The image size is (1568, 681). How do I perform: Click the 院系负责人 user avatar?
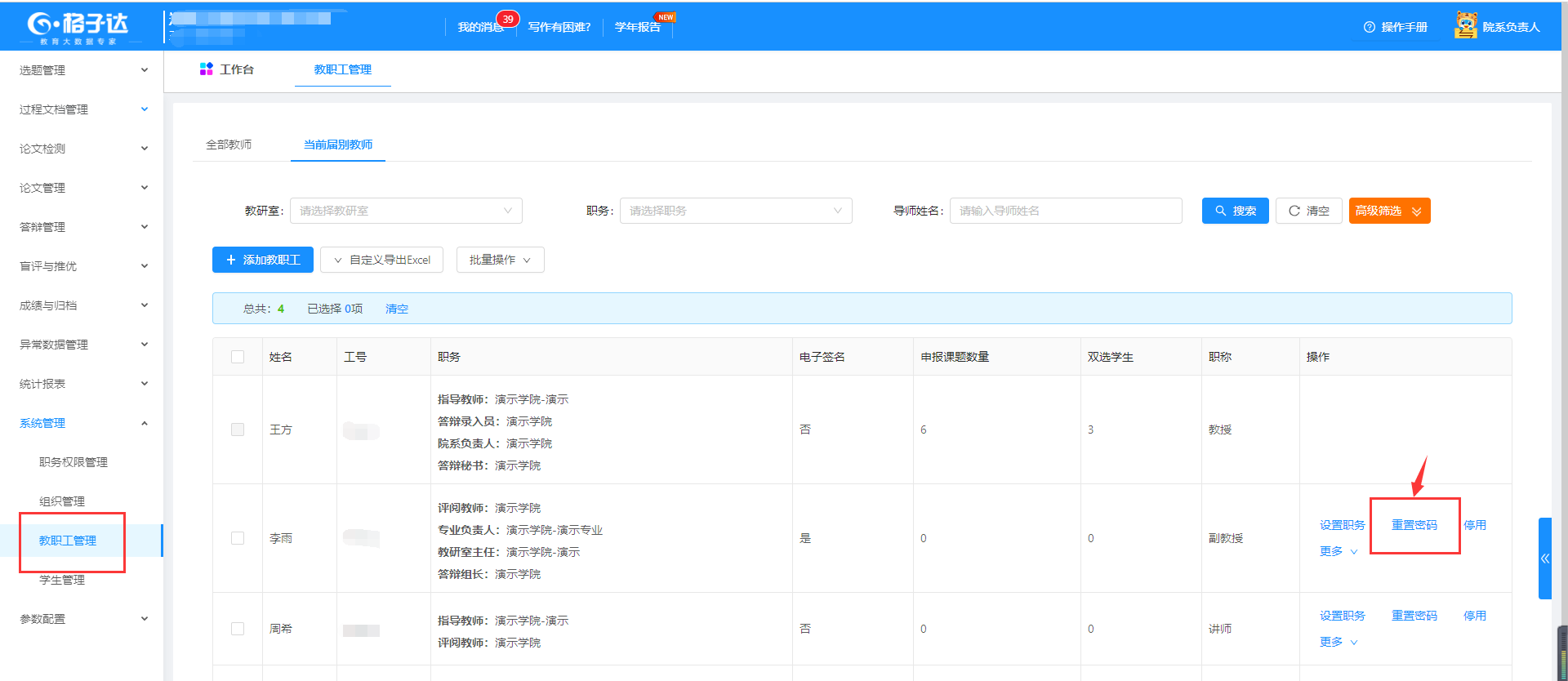(1466, 26)
